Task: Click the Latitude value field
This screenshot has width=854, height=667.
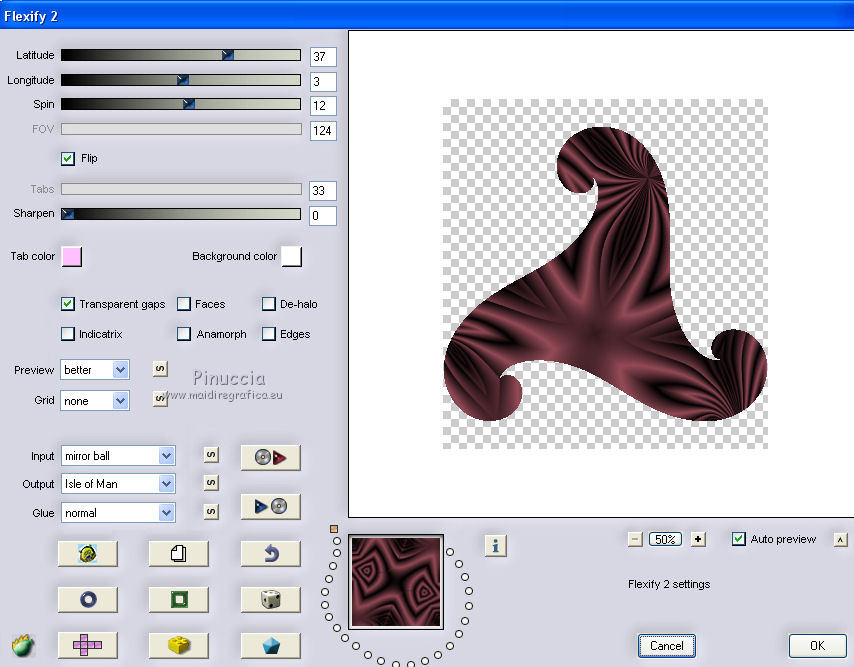Action: point(323,57)
